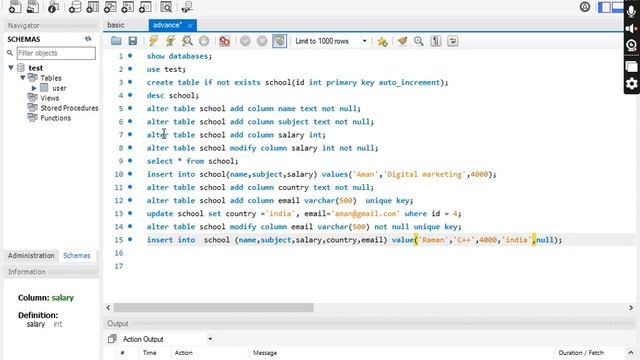Click the horizontal scrollbar thumb in editor
The height and width of the screenshot is (360, 640).
click(213, 307)
